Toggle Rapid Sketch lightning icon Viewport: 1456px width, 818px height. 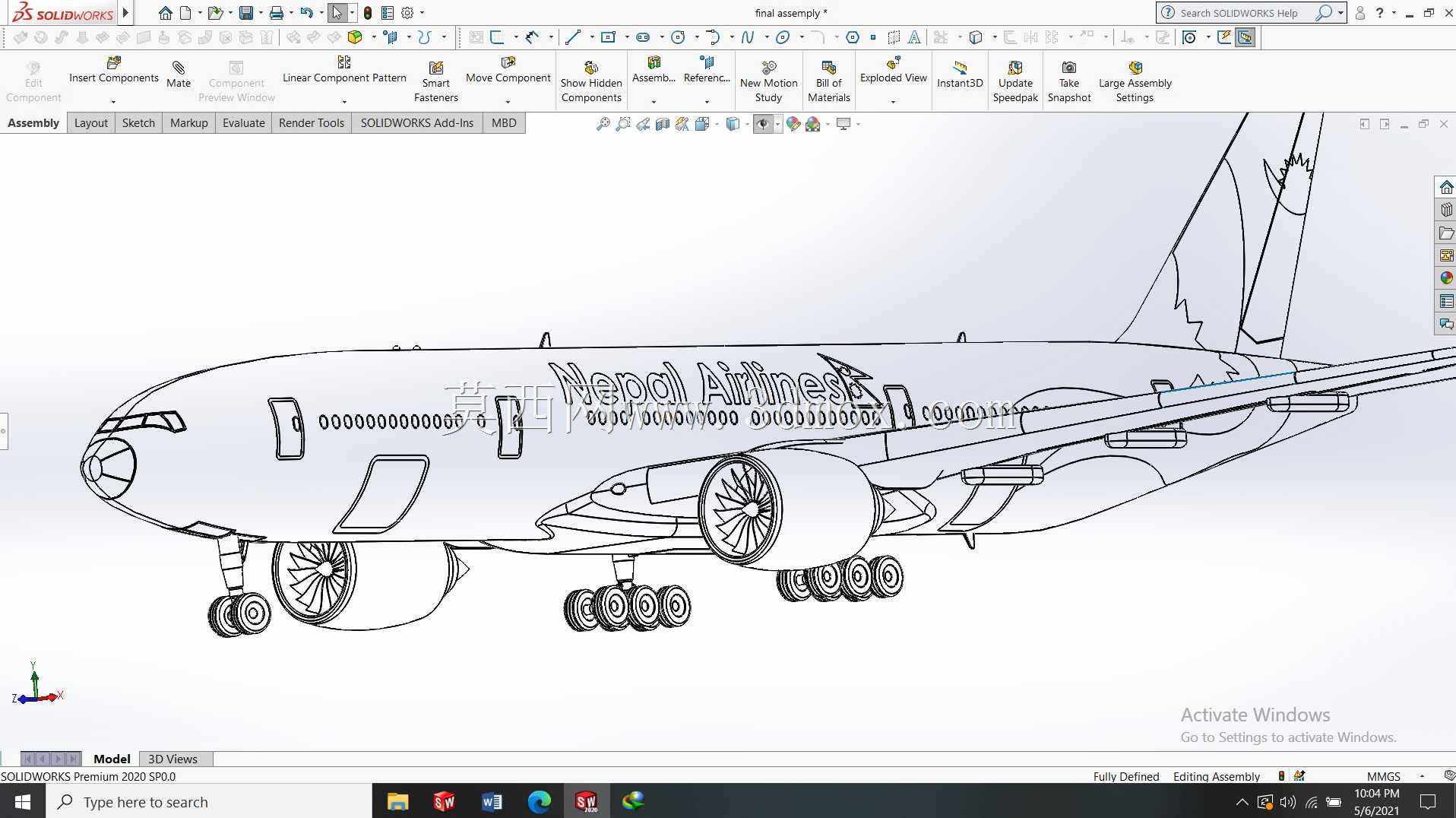[1224, 36]
